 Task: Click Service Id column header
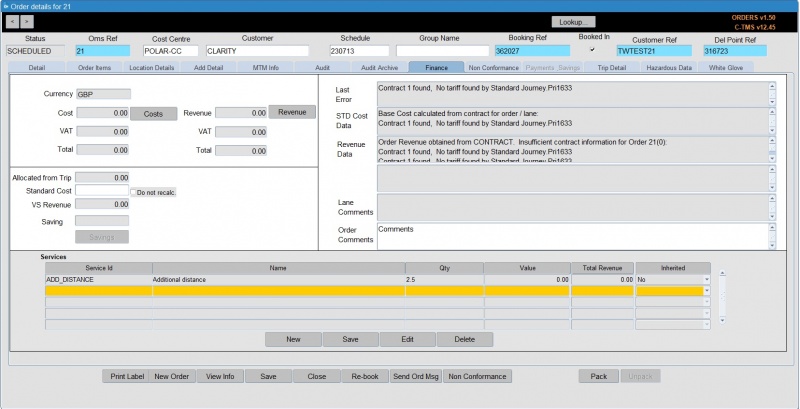(x=98, y=268)
